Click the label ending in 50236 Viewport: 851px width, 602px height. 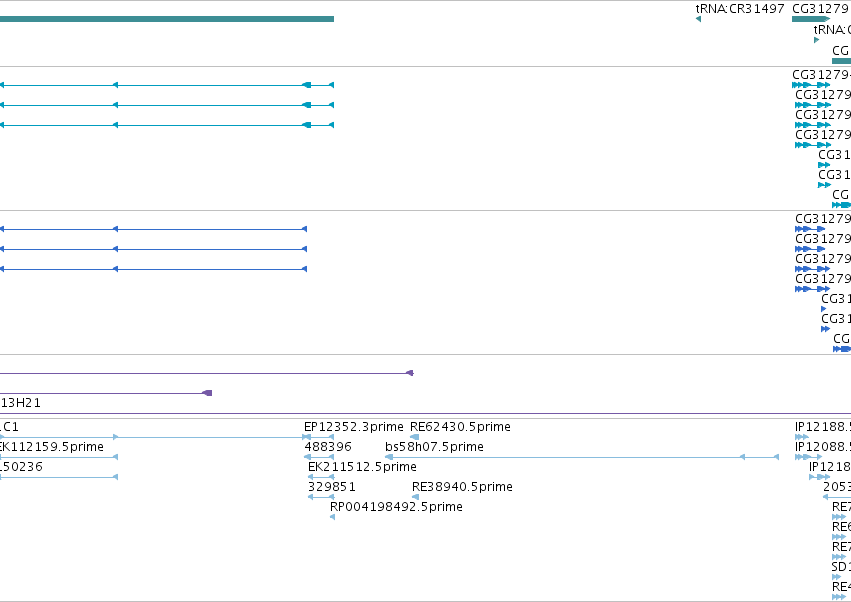[21, 467]
